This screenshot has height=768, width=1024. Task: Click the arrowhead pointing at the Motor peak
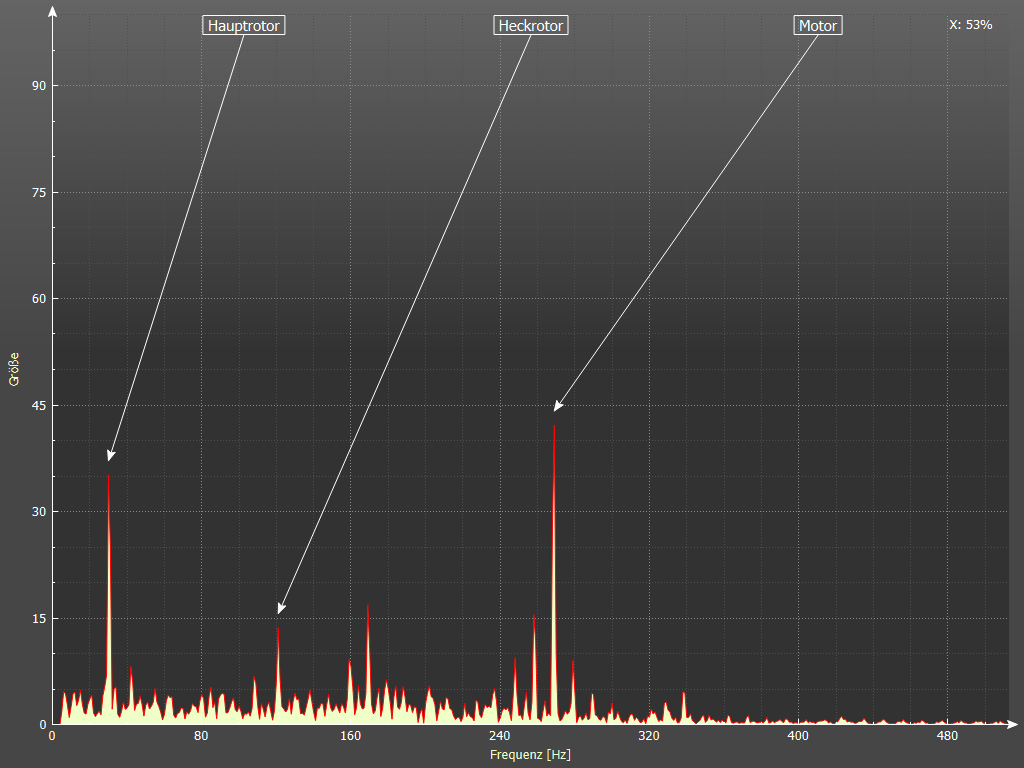tap(557, 407)
